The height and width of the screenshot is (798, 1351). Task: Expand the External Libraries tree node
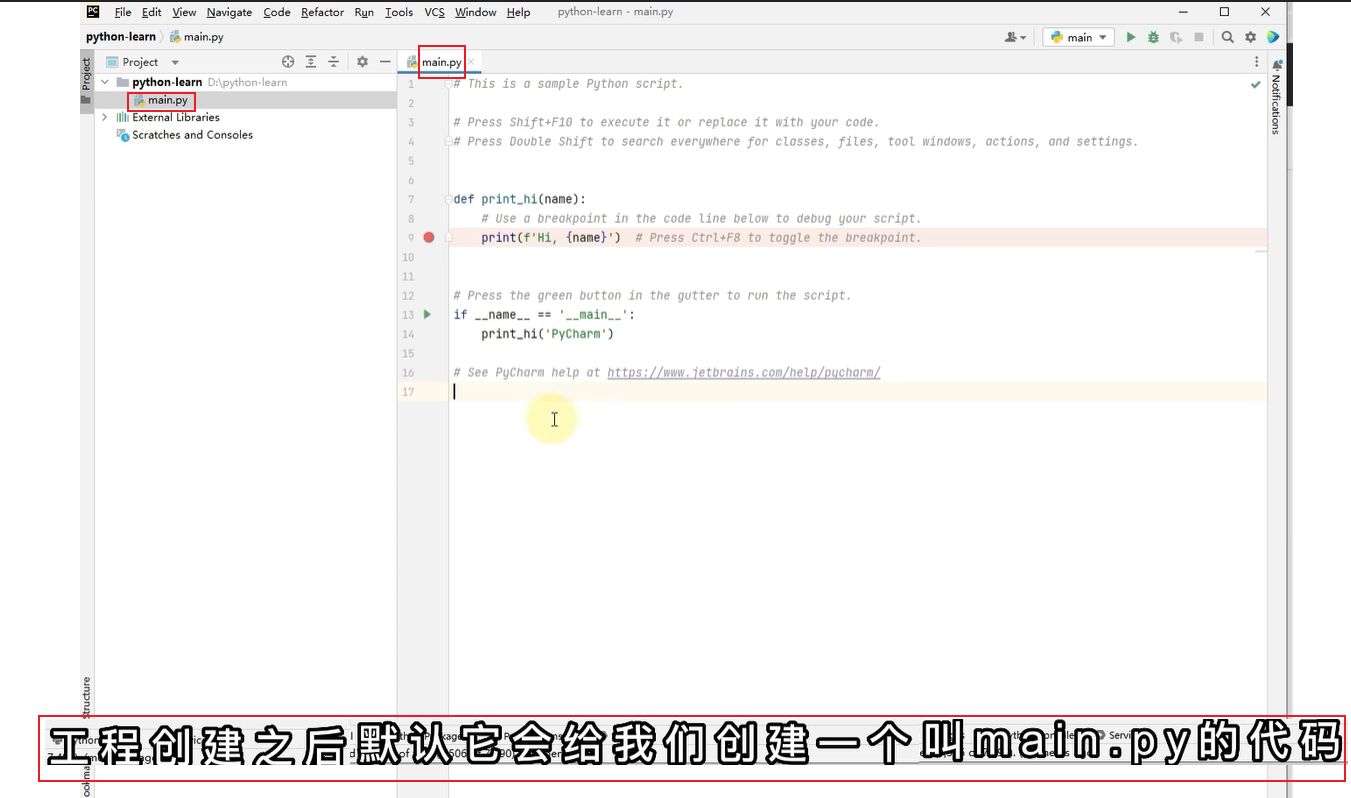pos(105,117)
